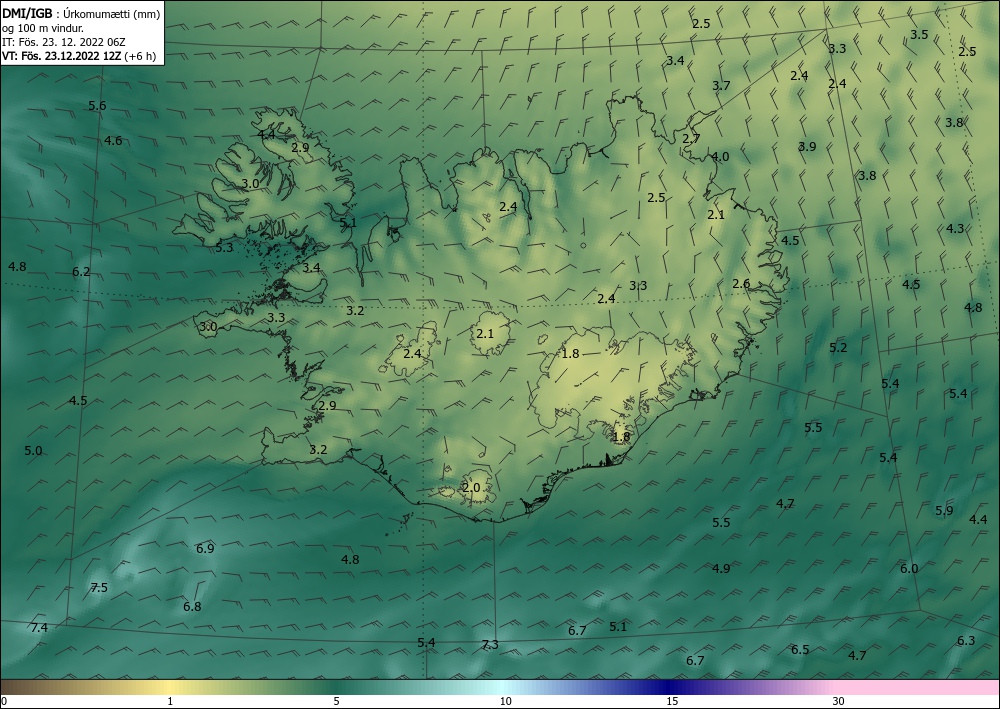
Task: Click the map value 3.9
Action: (x=807, y=147)
